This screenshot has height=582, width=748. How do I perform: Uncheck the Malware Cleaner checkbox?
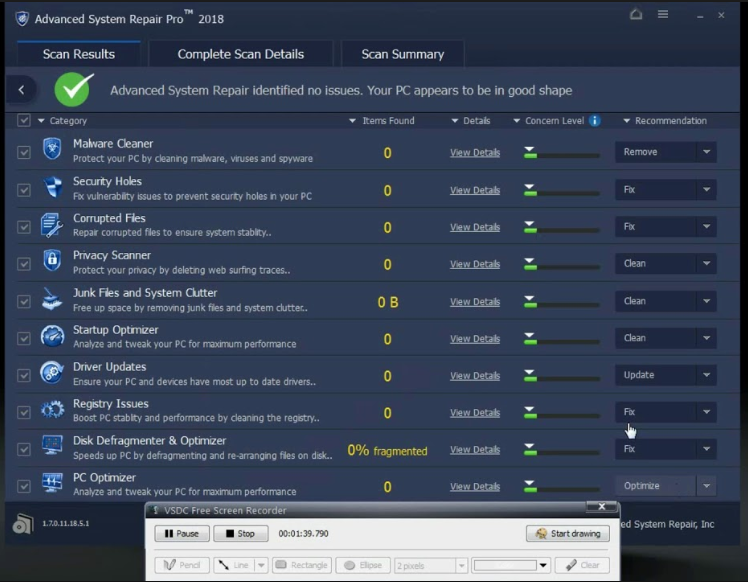click(24, 153)
